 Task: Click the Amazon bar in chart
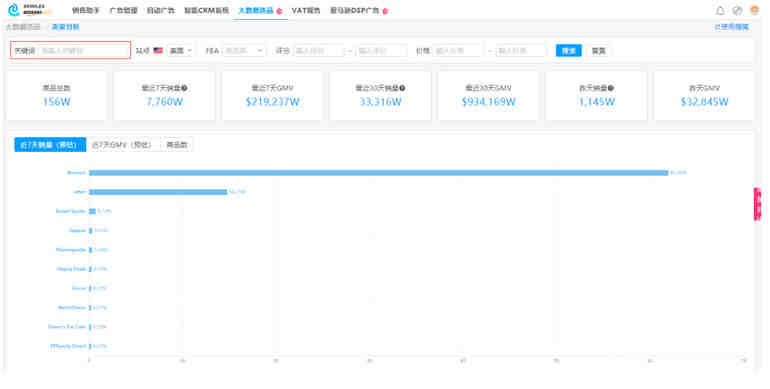[x=379, y=172]
